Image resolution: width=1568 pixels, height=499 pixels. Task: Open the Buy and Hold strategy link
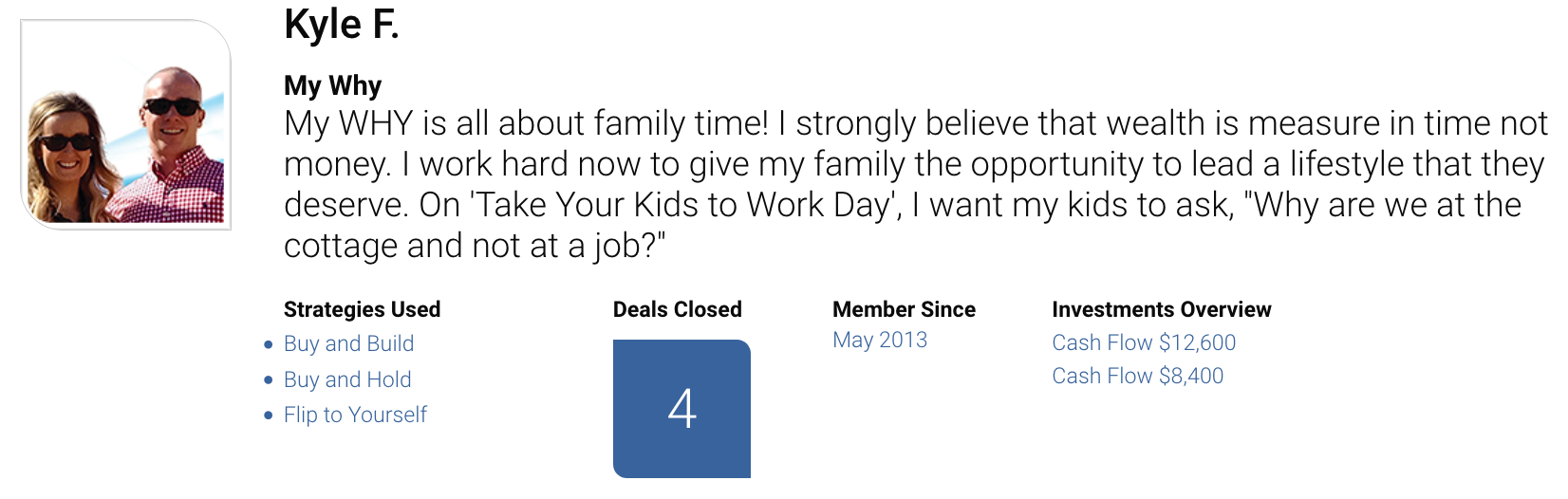347,379
